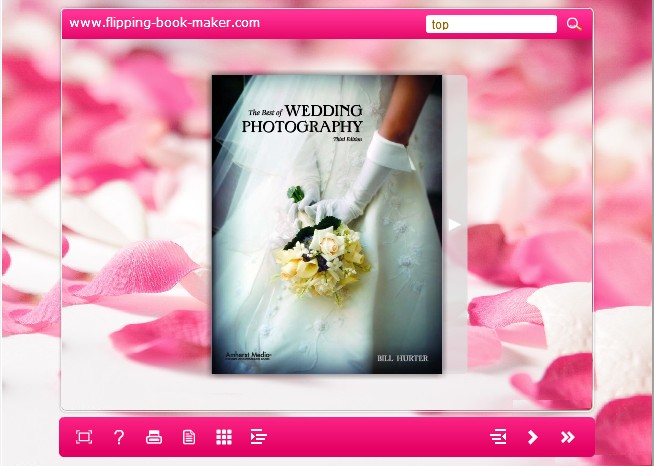Open www.flipping-book-maker.com link
The height and width of the screenshot is (466, 654).
coord(164,23)
